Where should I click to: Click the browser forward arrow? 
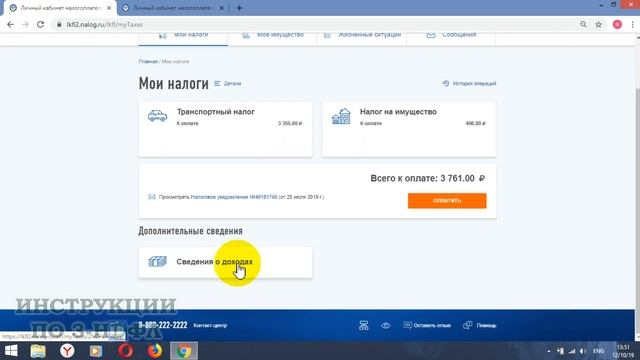coord(25,24)
